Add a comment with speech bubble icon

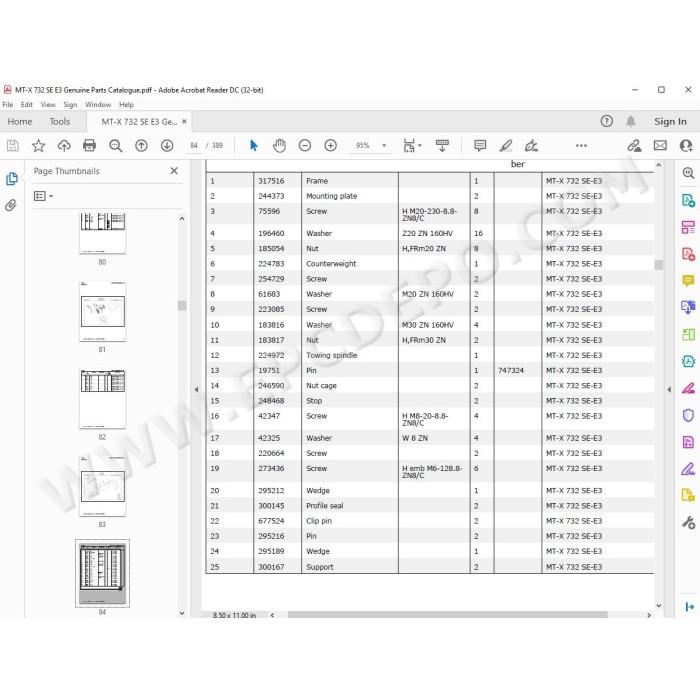pyautogui.click(x=480, y=146)
